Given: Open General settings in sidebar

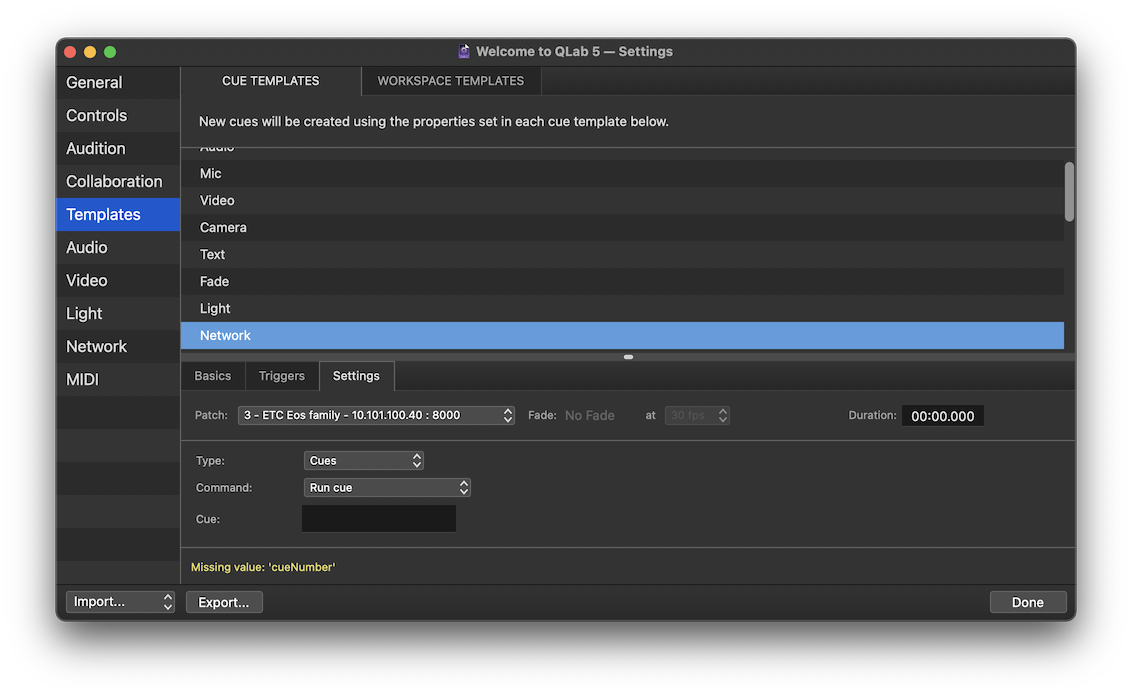Looking at the screenshot, I should point(94,83).
